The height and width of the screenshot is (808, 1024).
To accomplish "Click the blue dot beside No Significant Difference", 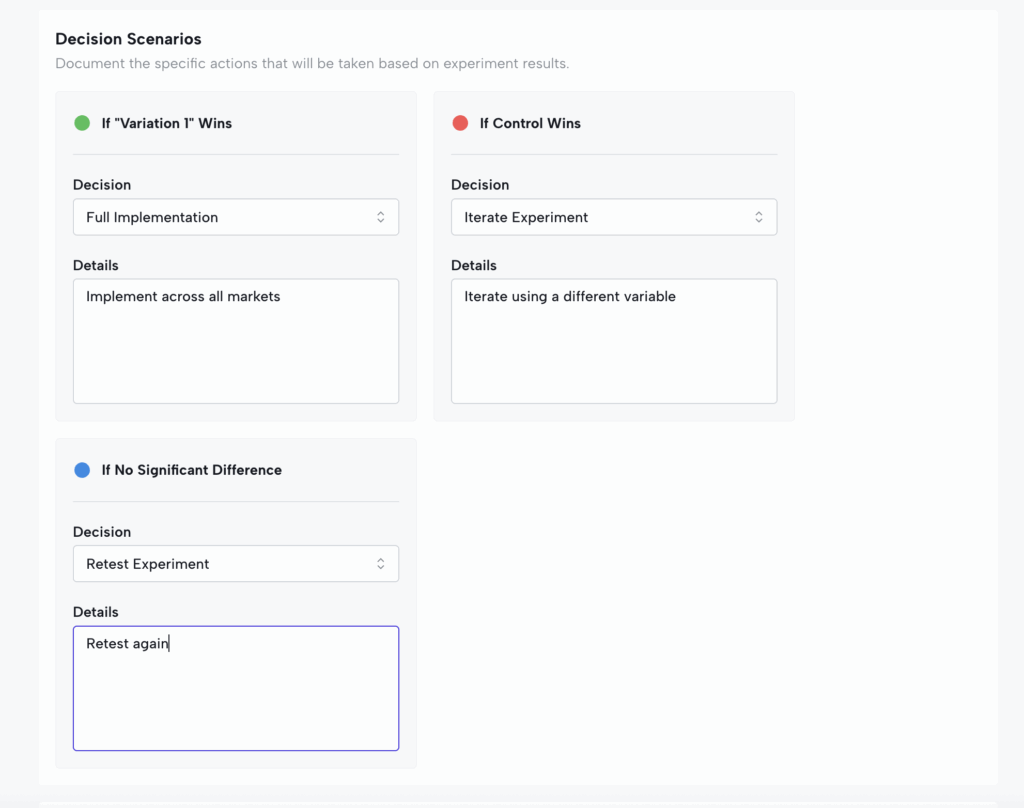I will point(82,470).
